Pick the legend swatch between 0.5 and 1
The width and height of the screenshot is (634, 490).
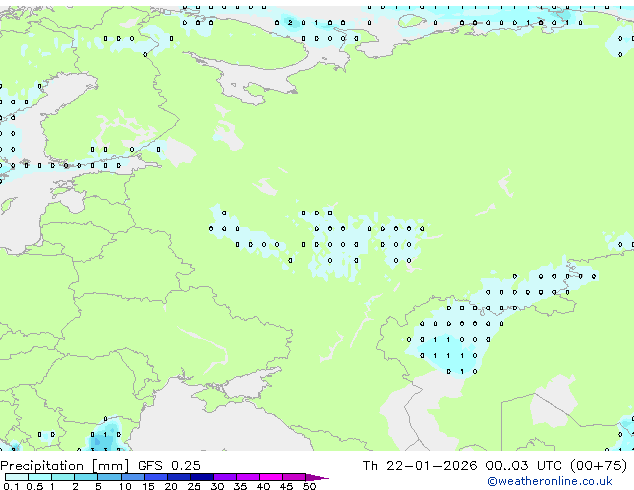click(x=40, y=477)
